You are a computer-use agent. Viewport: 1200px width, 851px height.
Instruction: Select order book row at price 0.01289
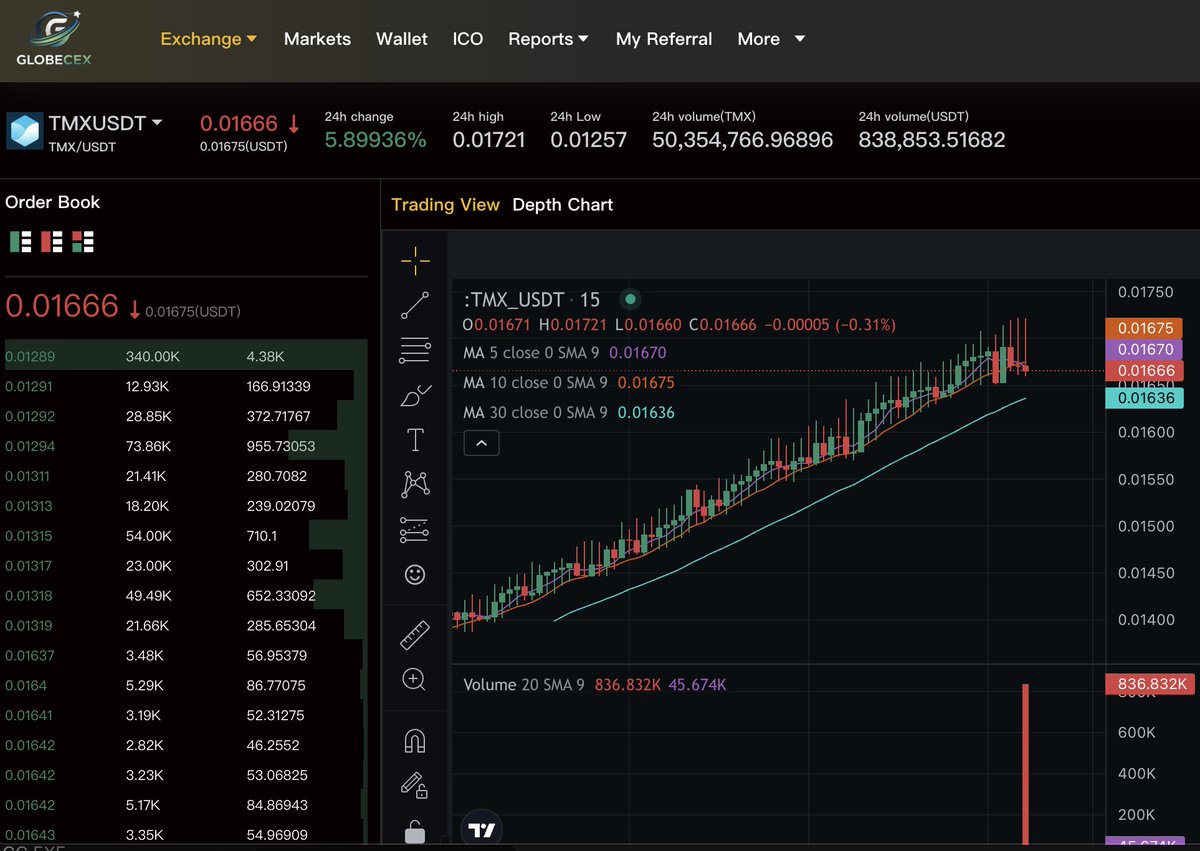click(186, 356)
